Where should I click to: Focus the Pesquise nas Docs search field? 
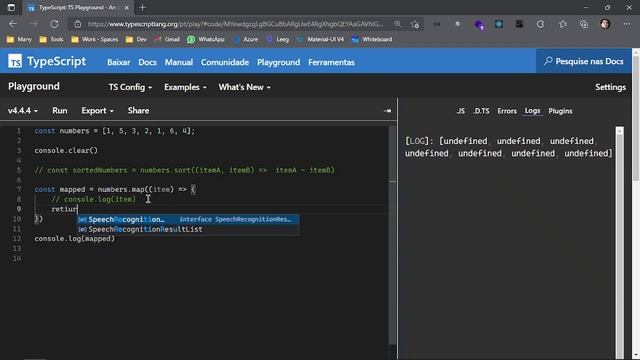click(584, 61)
